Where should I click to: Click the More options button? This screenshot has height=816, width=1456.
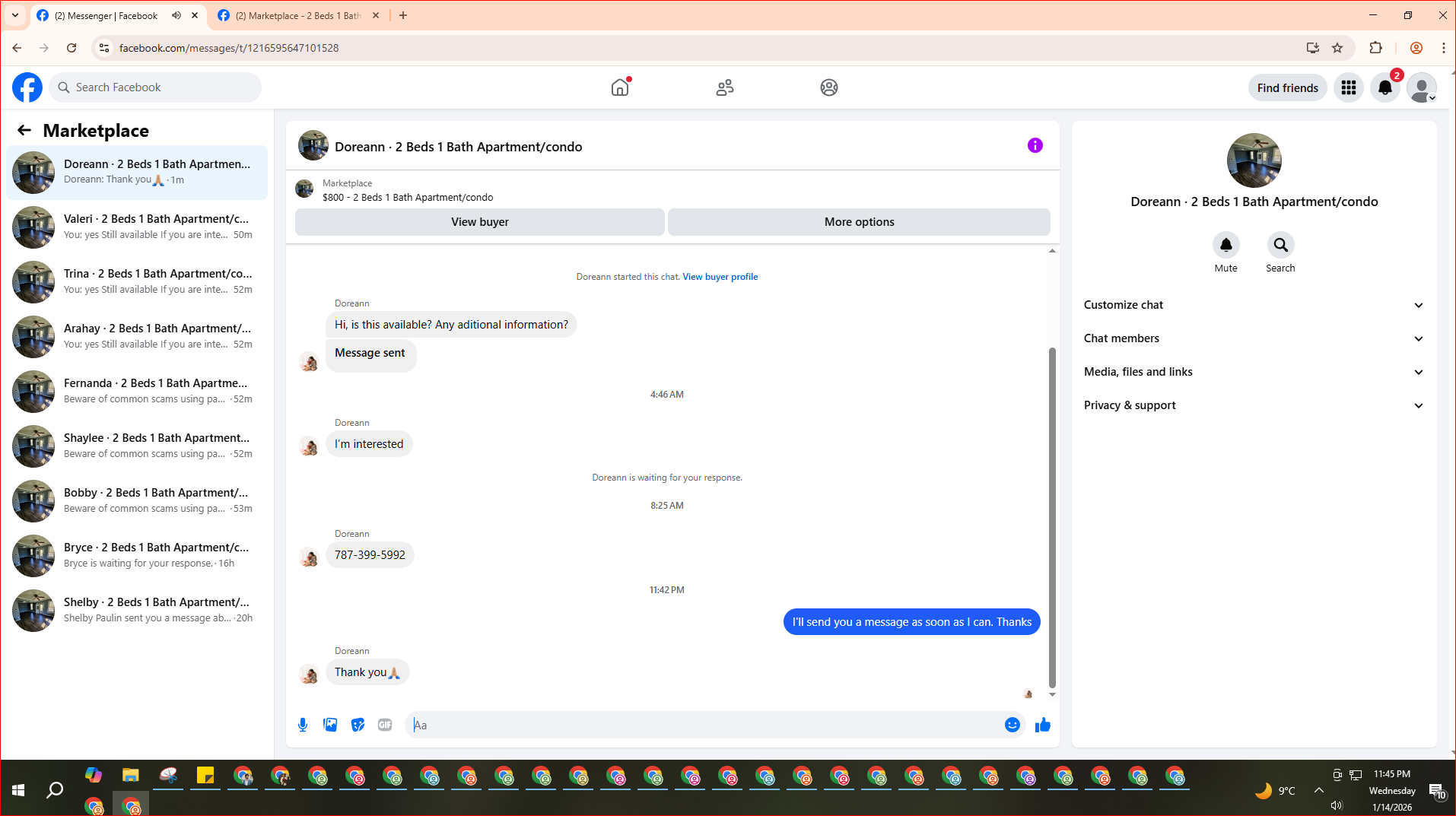point(860,222)
